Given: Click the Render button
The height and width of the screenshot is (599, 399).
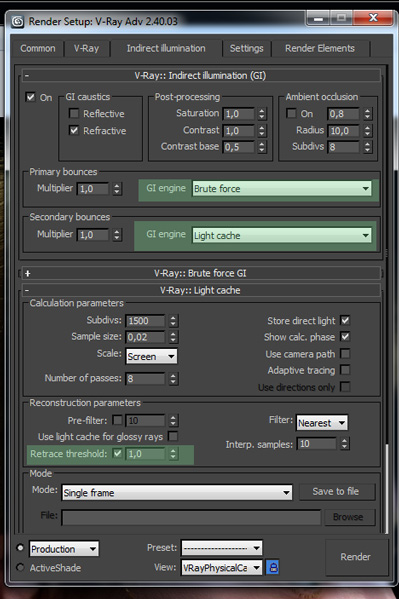Looking at the screenshot, I should pyautogui.click(x=356, y=557).
